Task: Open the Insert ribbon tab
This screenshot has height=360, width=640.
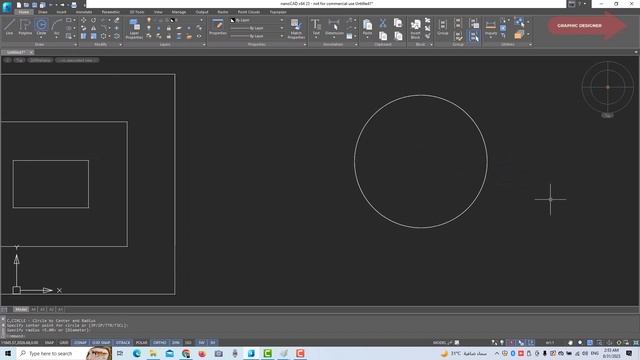Action: pyautogui.click(x=61, y=12)
